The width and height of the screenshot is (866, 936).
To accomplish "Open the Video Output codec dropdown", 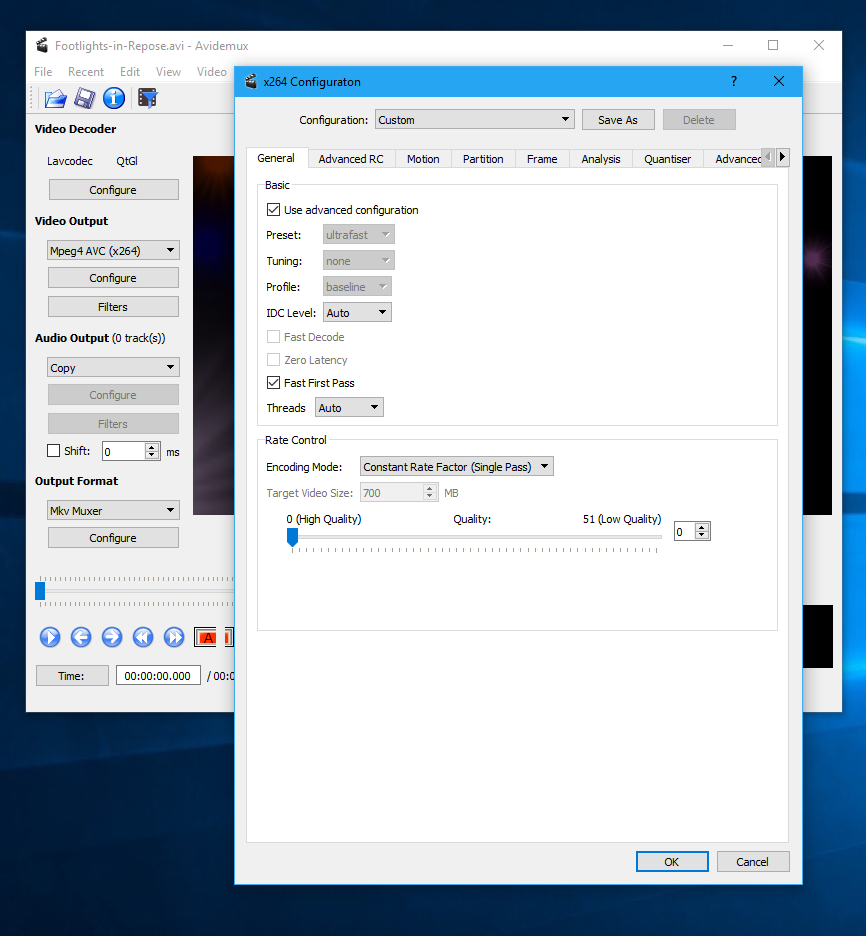I will pos(113,251).
